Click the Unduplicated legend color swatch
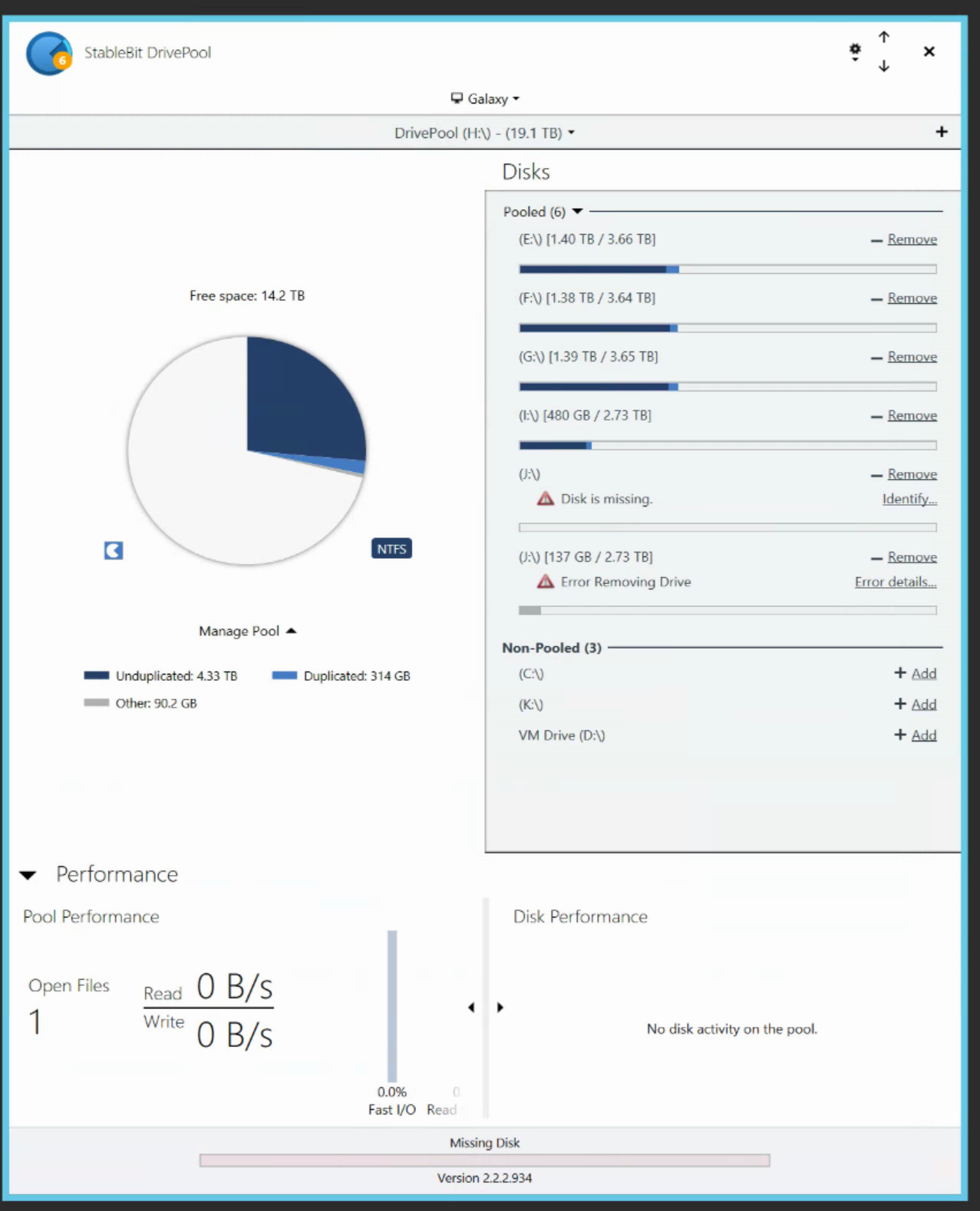980x1211 pixels. [97, 675]
